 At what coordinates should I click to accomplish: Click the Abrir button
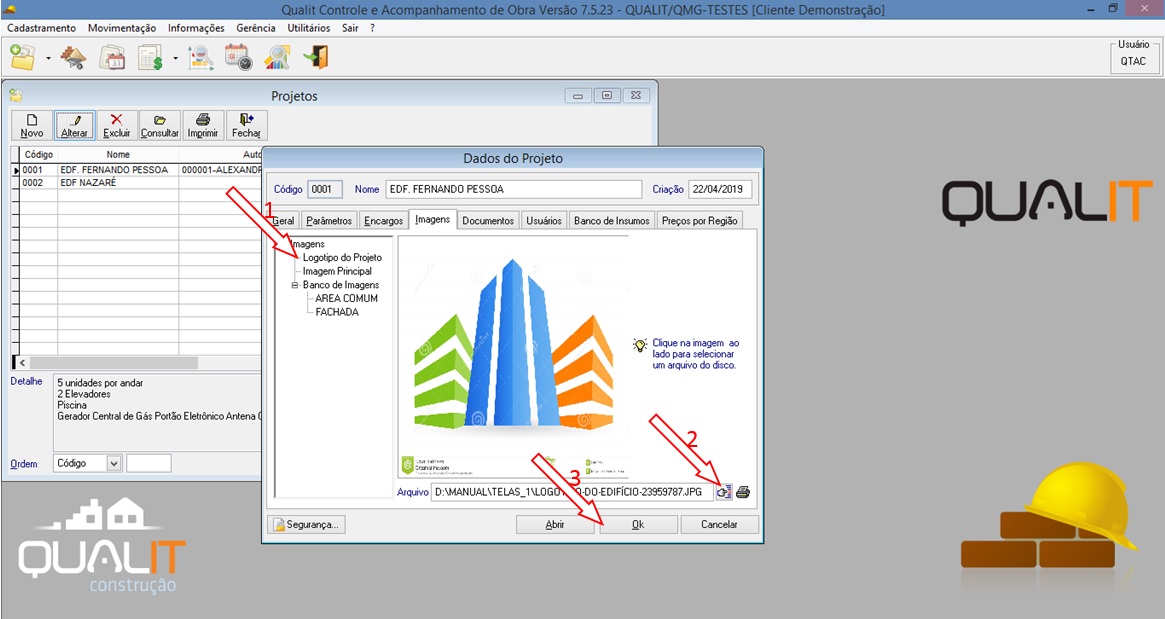tap(555, 525)
